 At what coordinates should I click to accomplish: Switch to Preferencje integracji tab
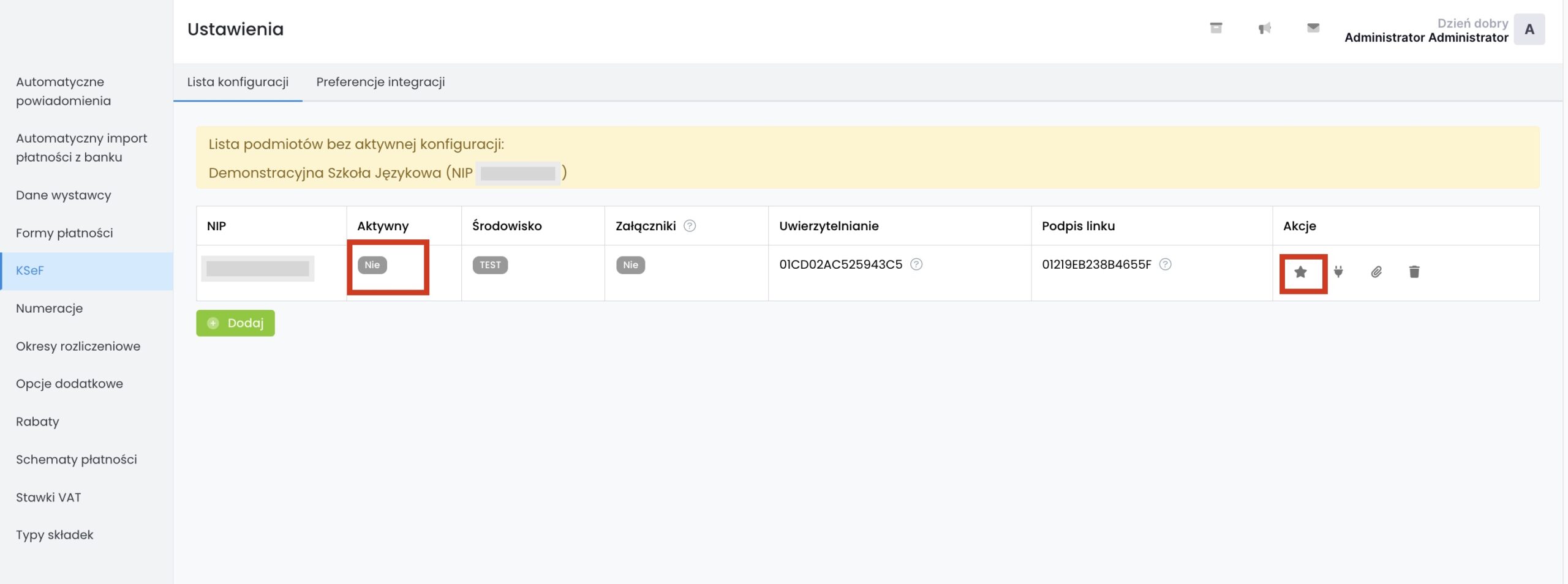pyautogui.click(x=380, y=82)
